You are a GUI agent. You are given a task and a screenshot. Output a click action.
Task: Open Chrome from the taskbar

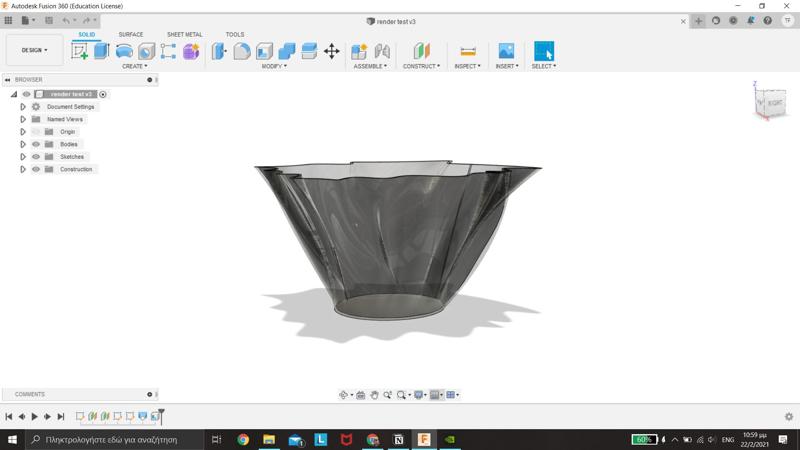click(x=243, y=439)
